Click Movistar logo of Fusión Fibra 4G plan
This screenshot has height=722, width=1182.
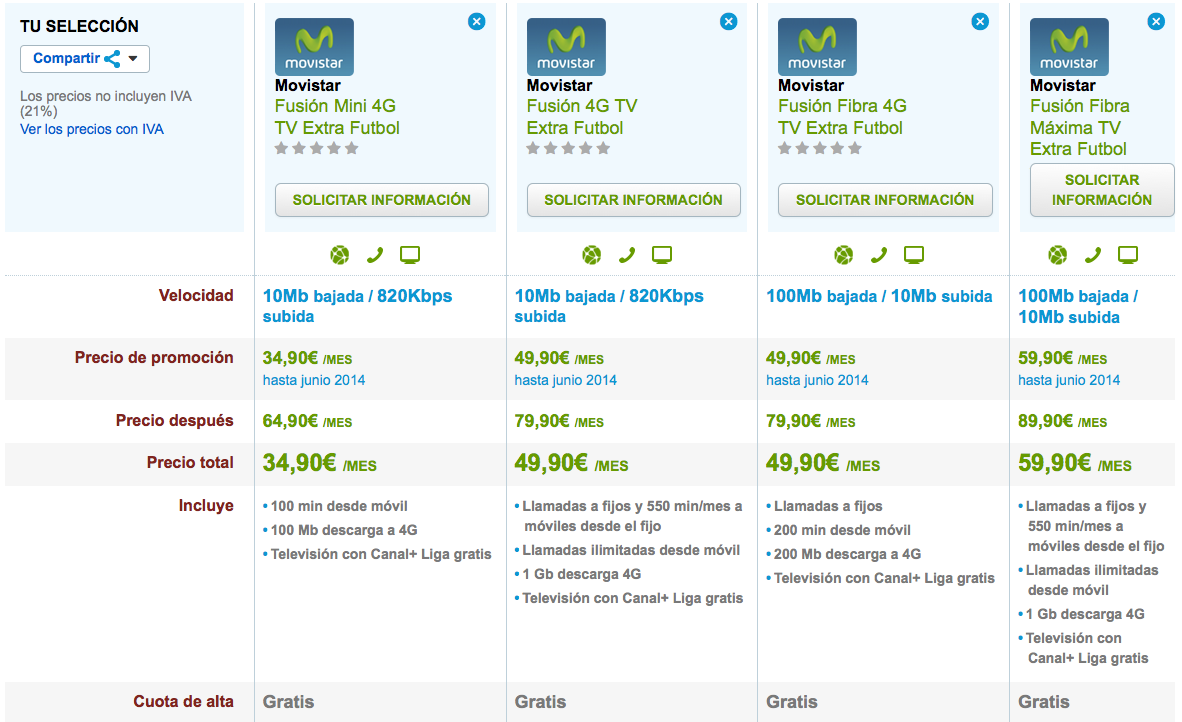(817, 47)
